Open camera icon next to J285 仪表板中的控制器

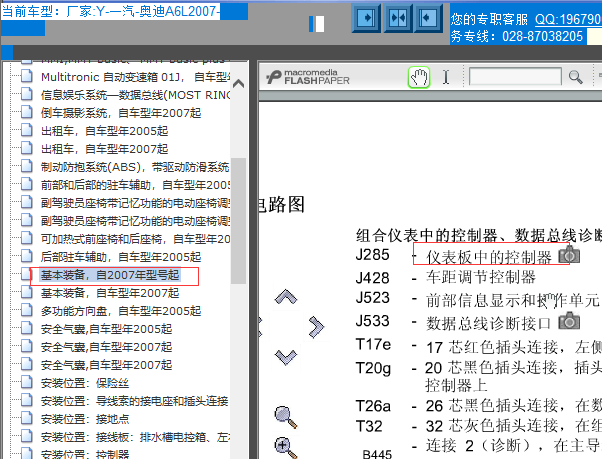(x=569, y=255)
